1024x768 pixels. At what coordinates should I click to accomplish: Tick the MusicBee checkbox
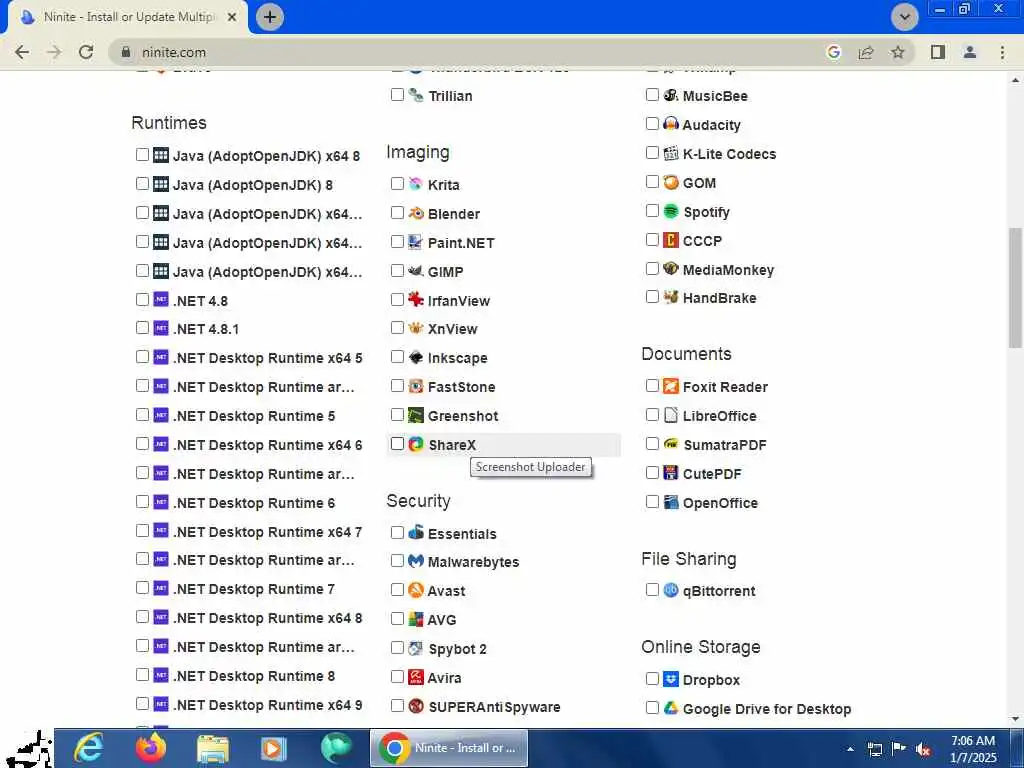click(x=652, y=95)
